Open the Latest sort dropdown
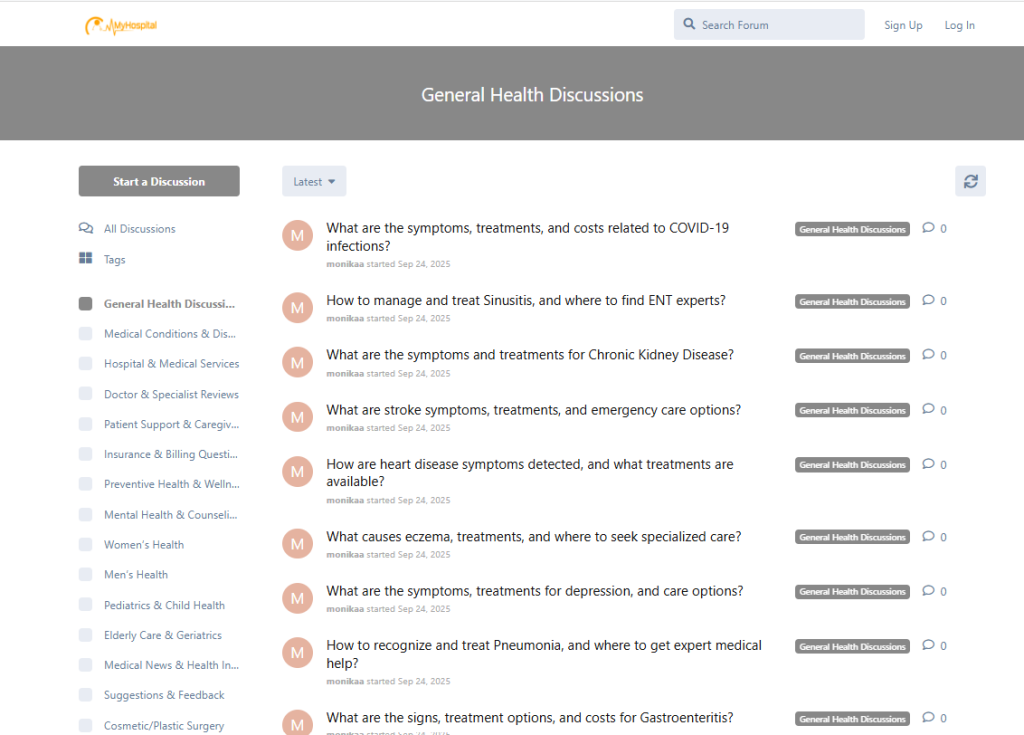1024x735 pixels. tap(314, 181)
